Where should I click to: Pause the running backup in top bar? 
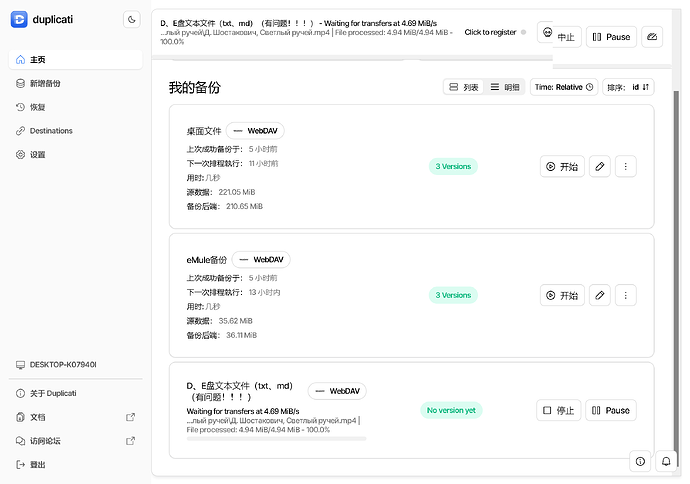coord(611,37)
